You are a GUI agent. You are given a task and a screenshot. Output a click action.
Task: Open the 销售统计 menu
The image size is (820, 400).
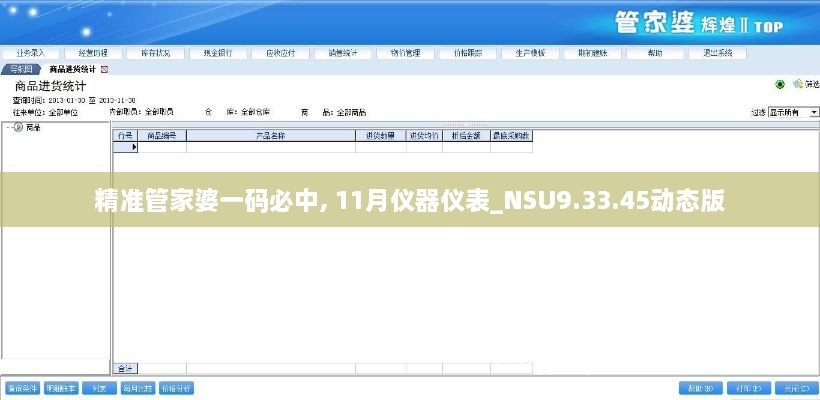[343, 53]
